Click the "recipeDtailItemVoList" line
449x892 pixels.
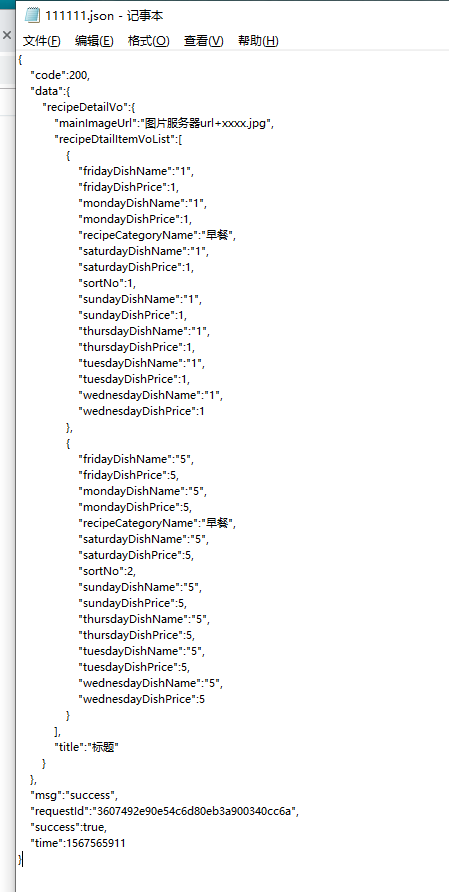118,139
